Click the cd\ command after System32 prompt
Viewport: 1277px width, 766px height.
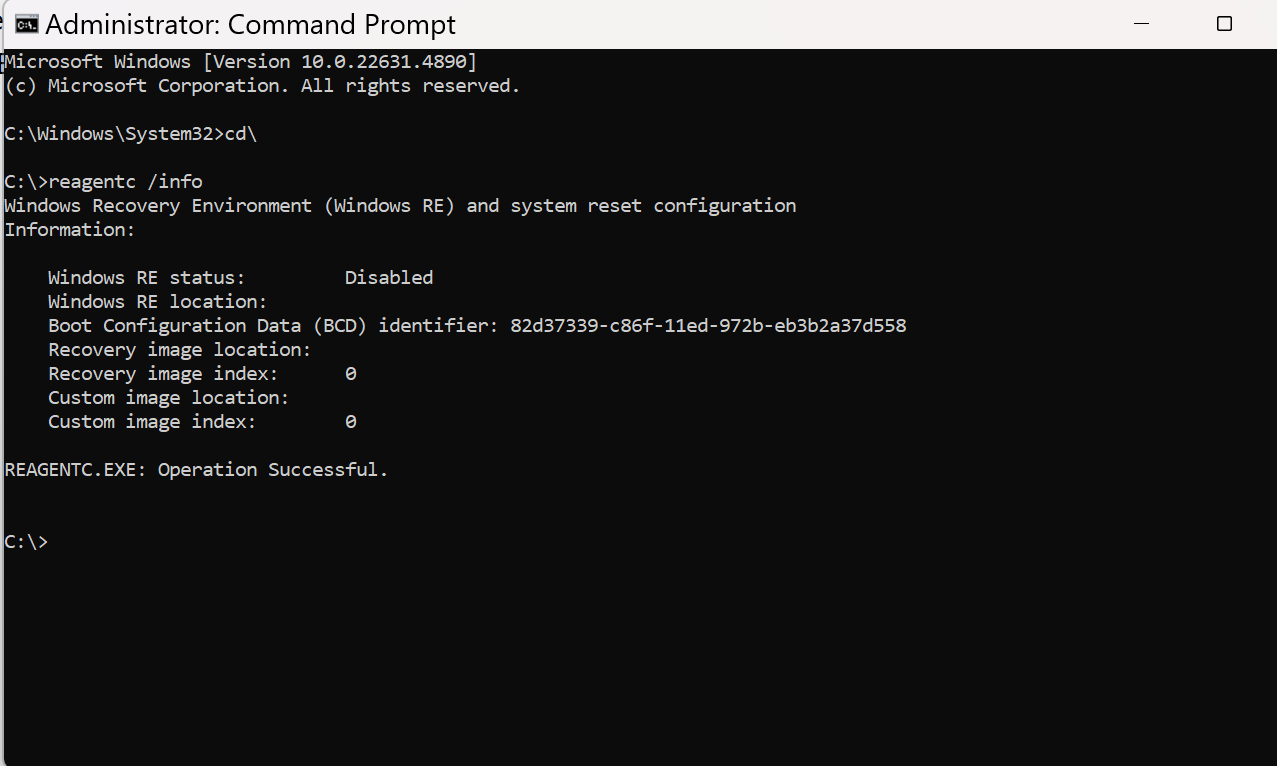[241, 134]
